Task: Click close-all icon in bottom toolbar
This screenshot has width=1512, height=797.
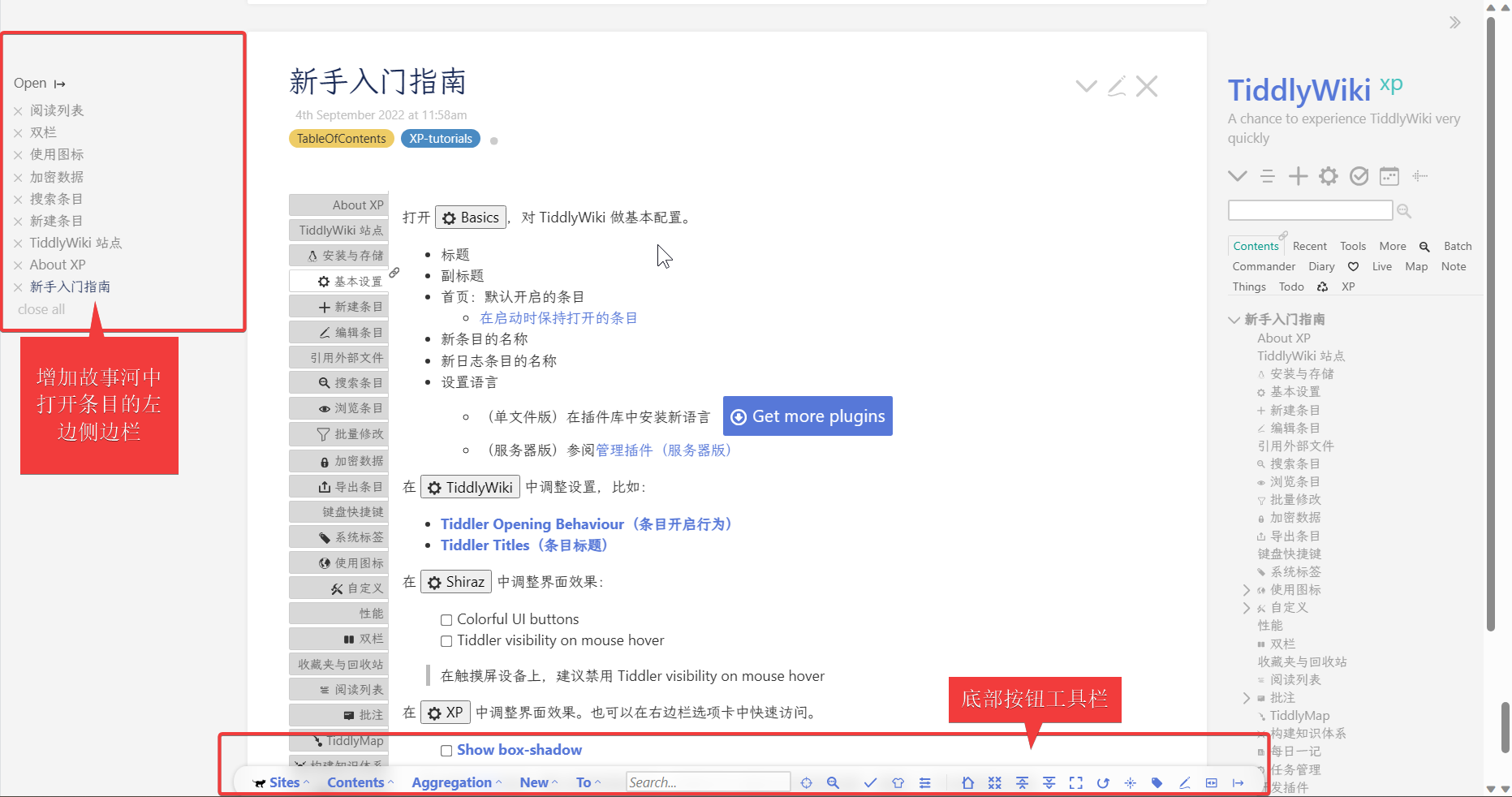Action: click(995, 782)
